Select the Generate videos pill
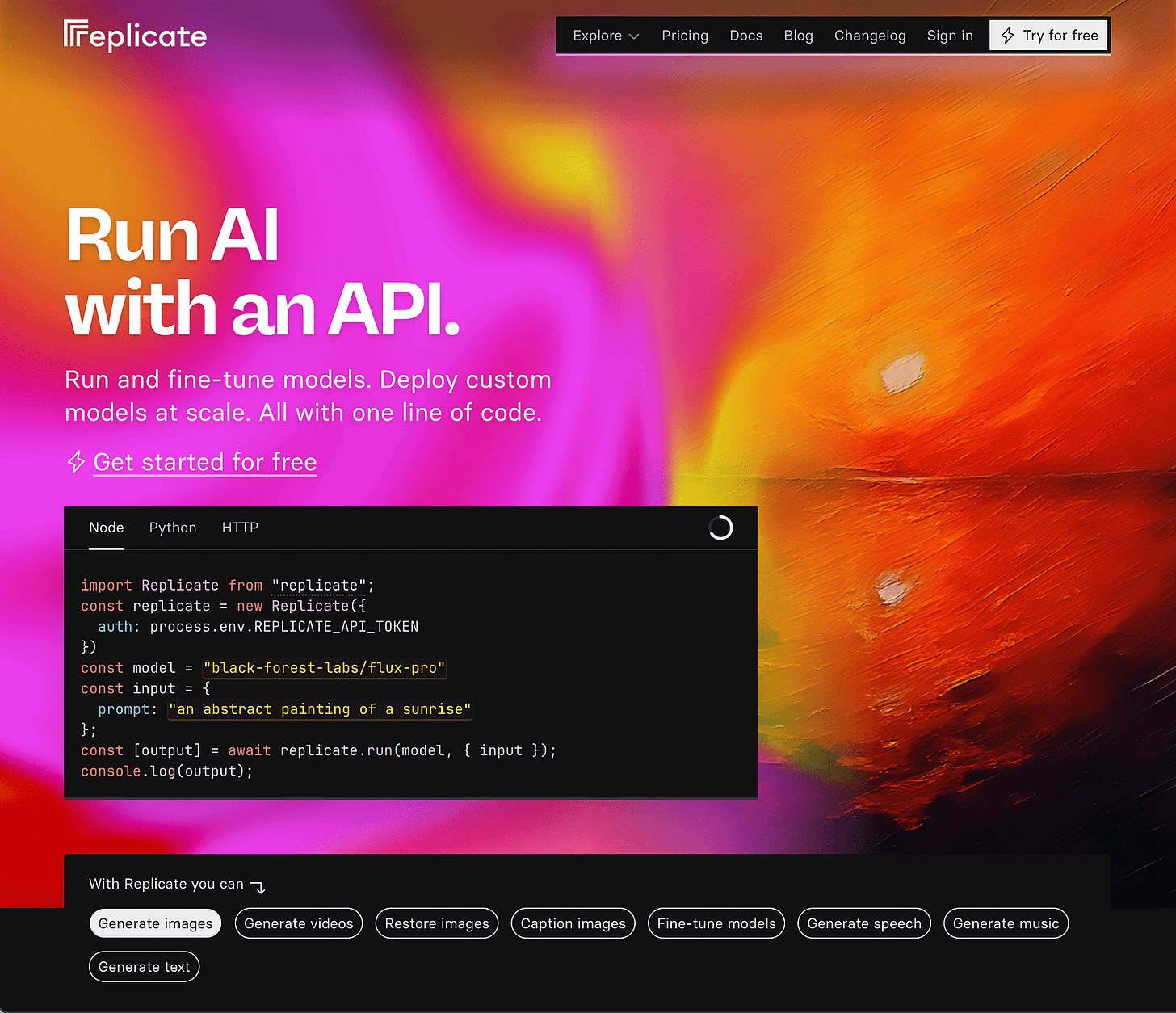The image size is (1176, 1013). (299, 923)
